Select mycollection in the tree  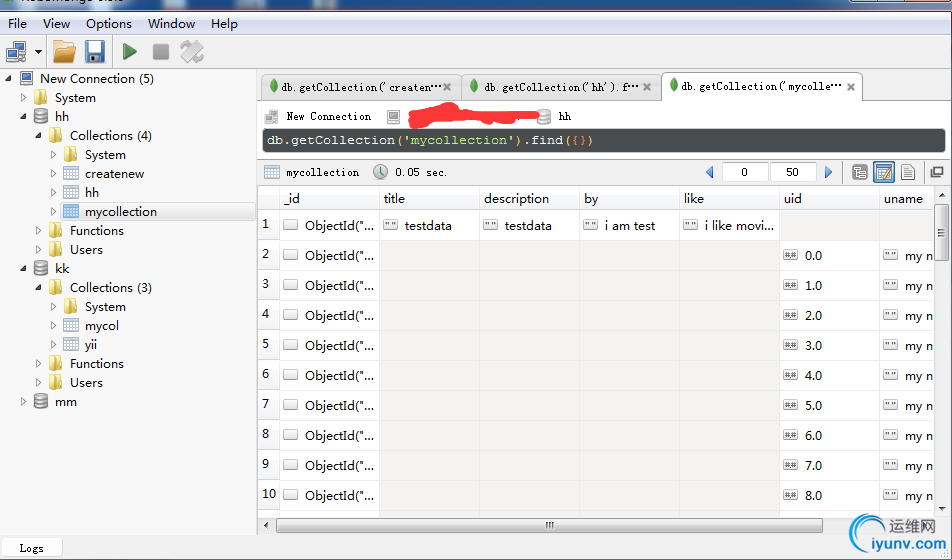click(121, 211)
